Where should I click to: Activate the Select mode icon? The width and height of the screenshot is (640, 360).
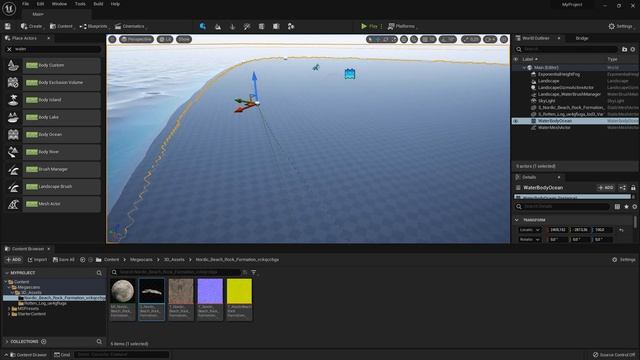click(202, 26)
